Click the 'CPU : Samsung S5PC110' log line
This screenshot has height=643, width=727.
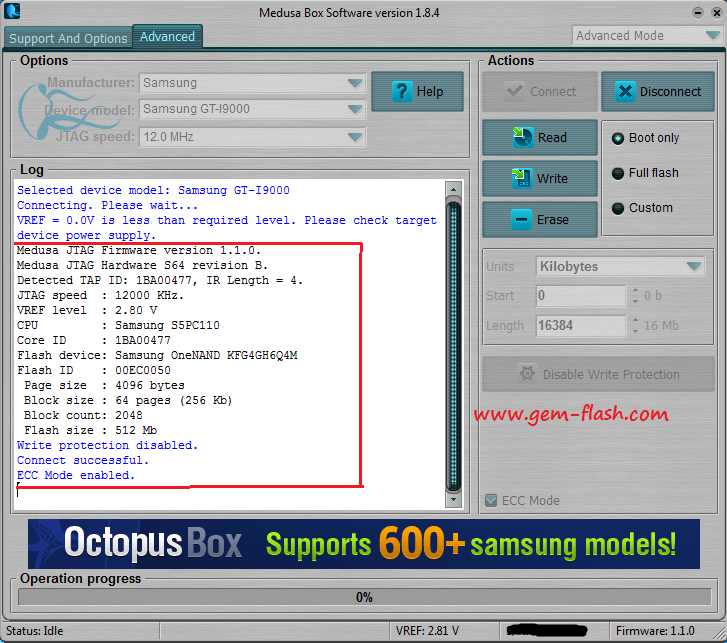118,325
